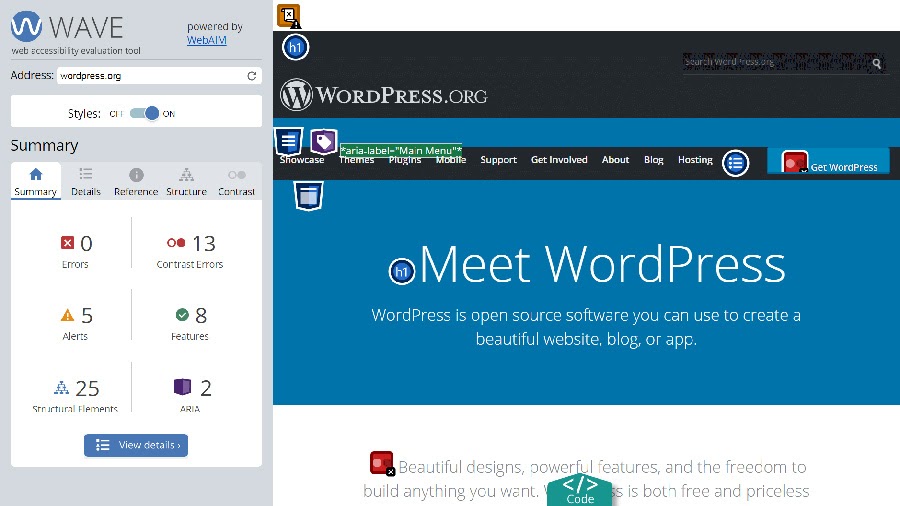Open the Themes menu item
Image resolution: width=900 pixels, height=506 pixels.
tap(356, 160)
